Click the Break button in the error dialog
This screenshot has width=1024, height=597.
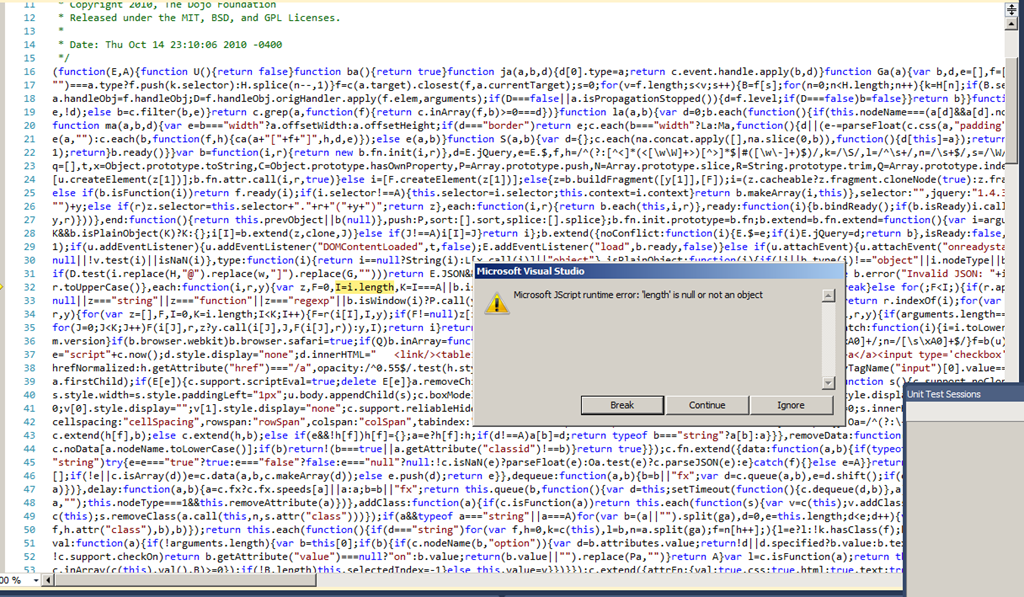622,405
